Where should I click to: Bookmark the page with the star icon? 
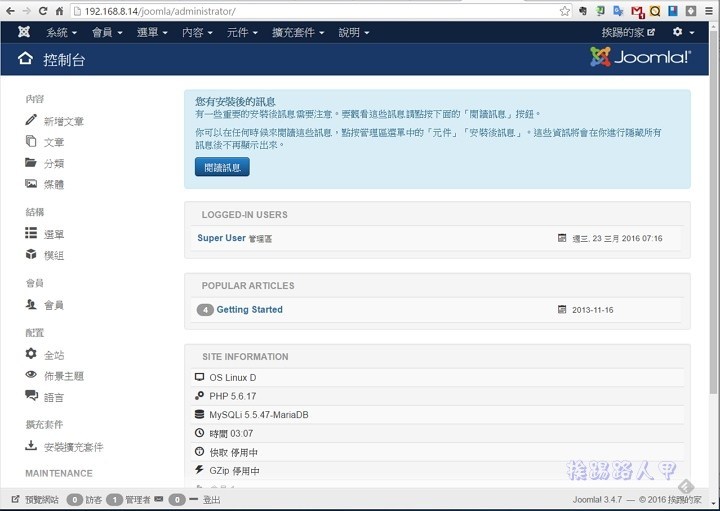(x=565, y=11)
